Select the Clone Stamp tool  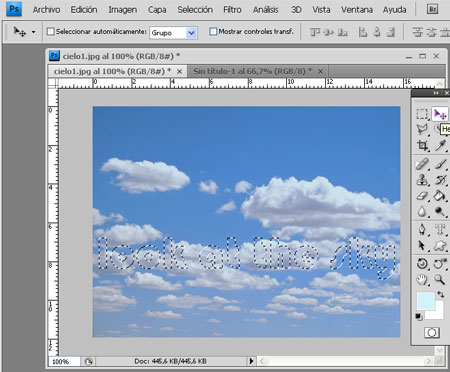click(422, 180)
